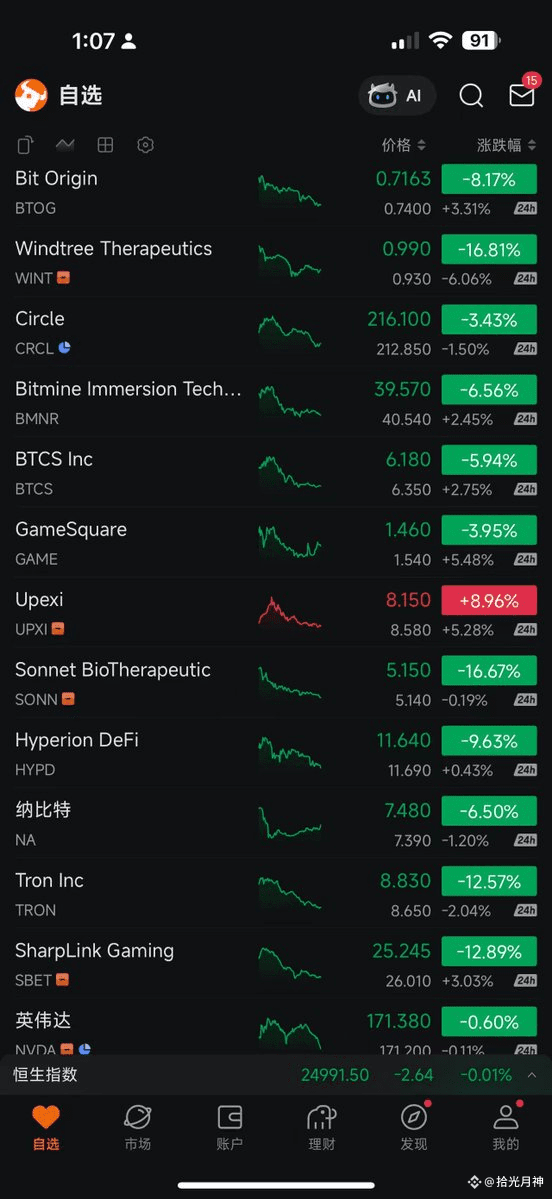Tap the watchlist settings gear icon
The image size is (552, 1199).
145,145
